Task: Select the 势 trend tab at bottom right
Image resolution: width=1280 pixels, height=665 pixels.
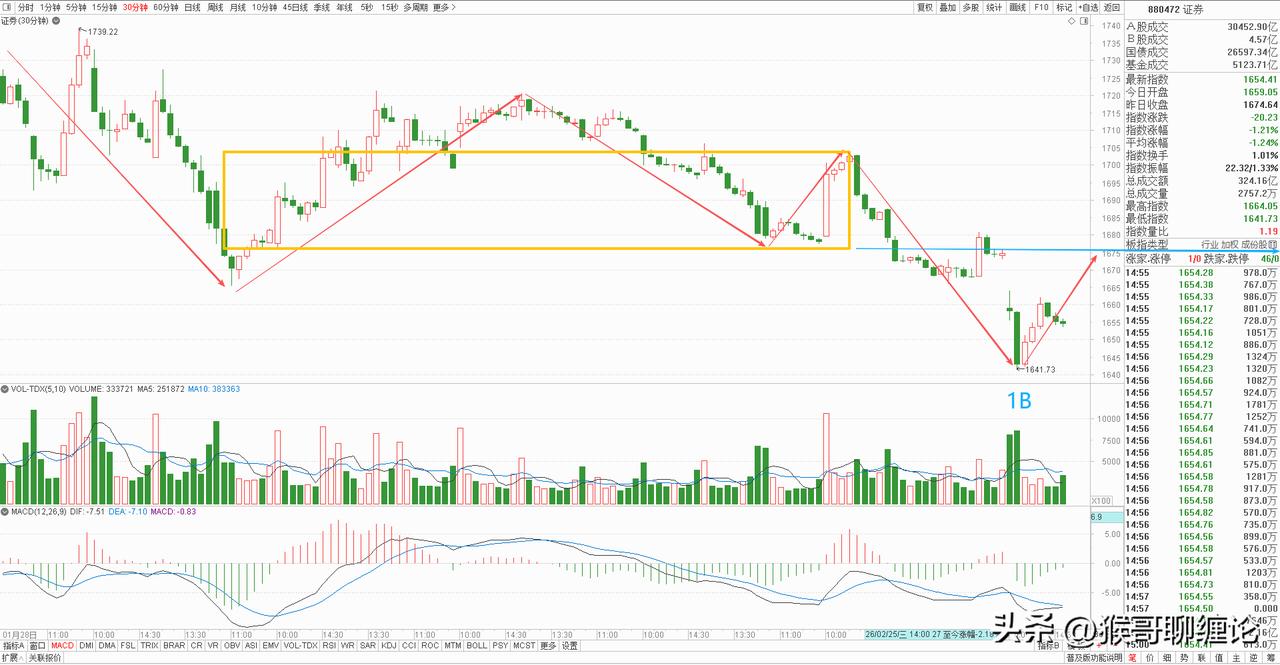Action: (x=1184, y=658)
